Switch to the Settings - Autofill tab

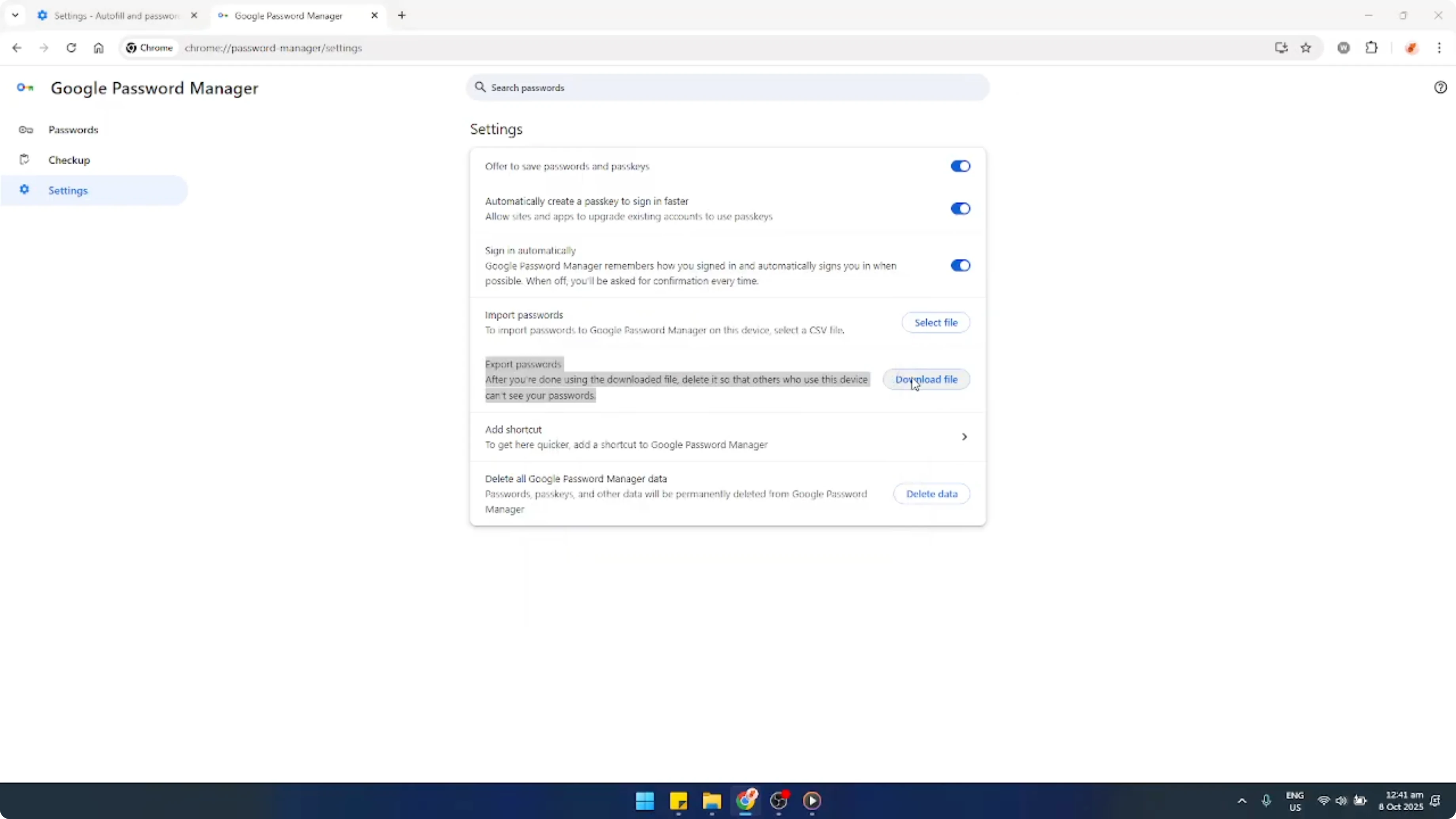click(110, 16)
